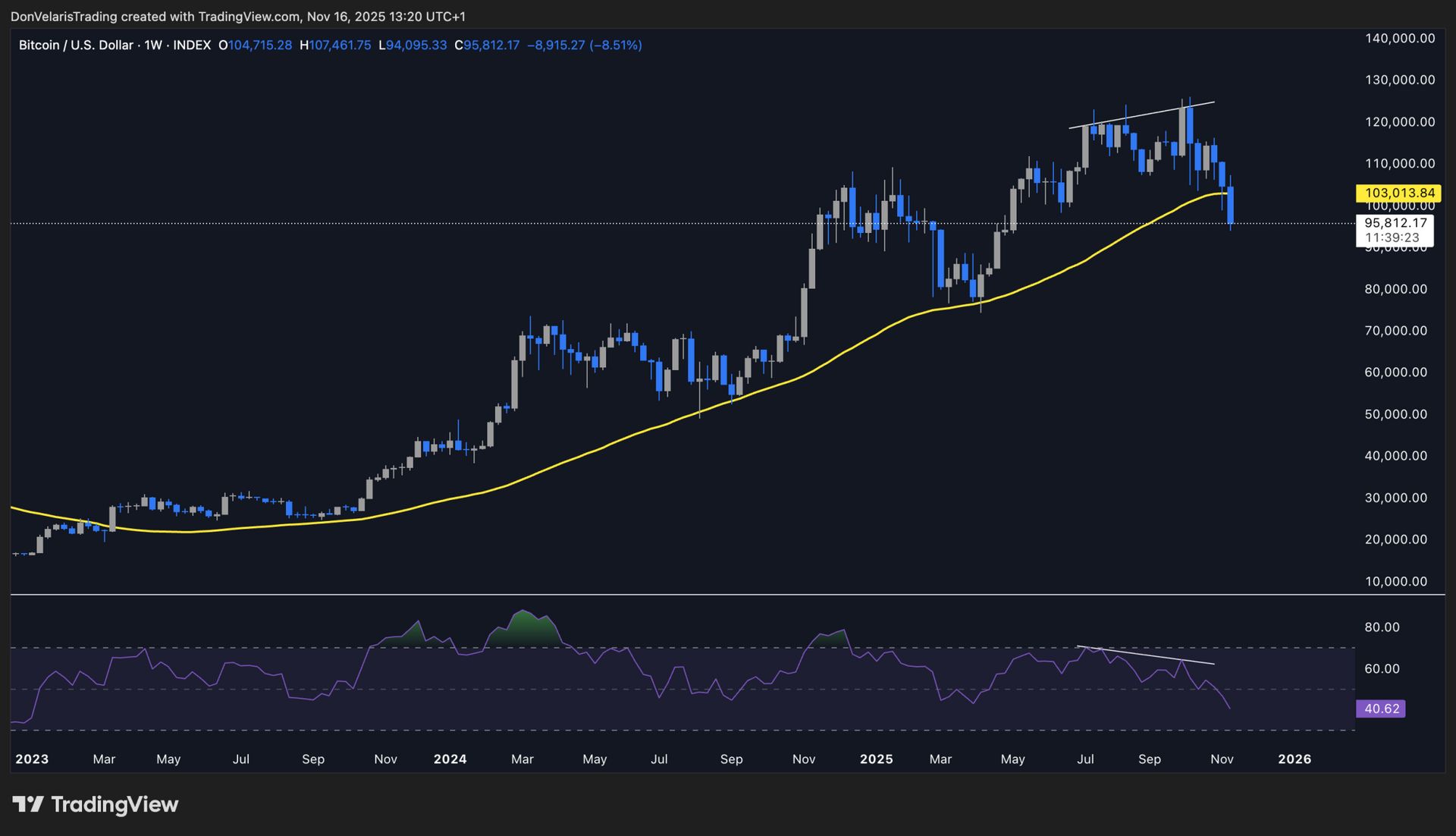
Task: Click the TradingView logo icon
Action: 28,804
